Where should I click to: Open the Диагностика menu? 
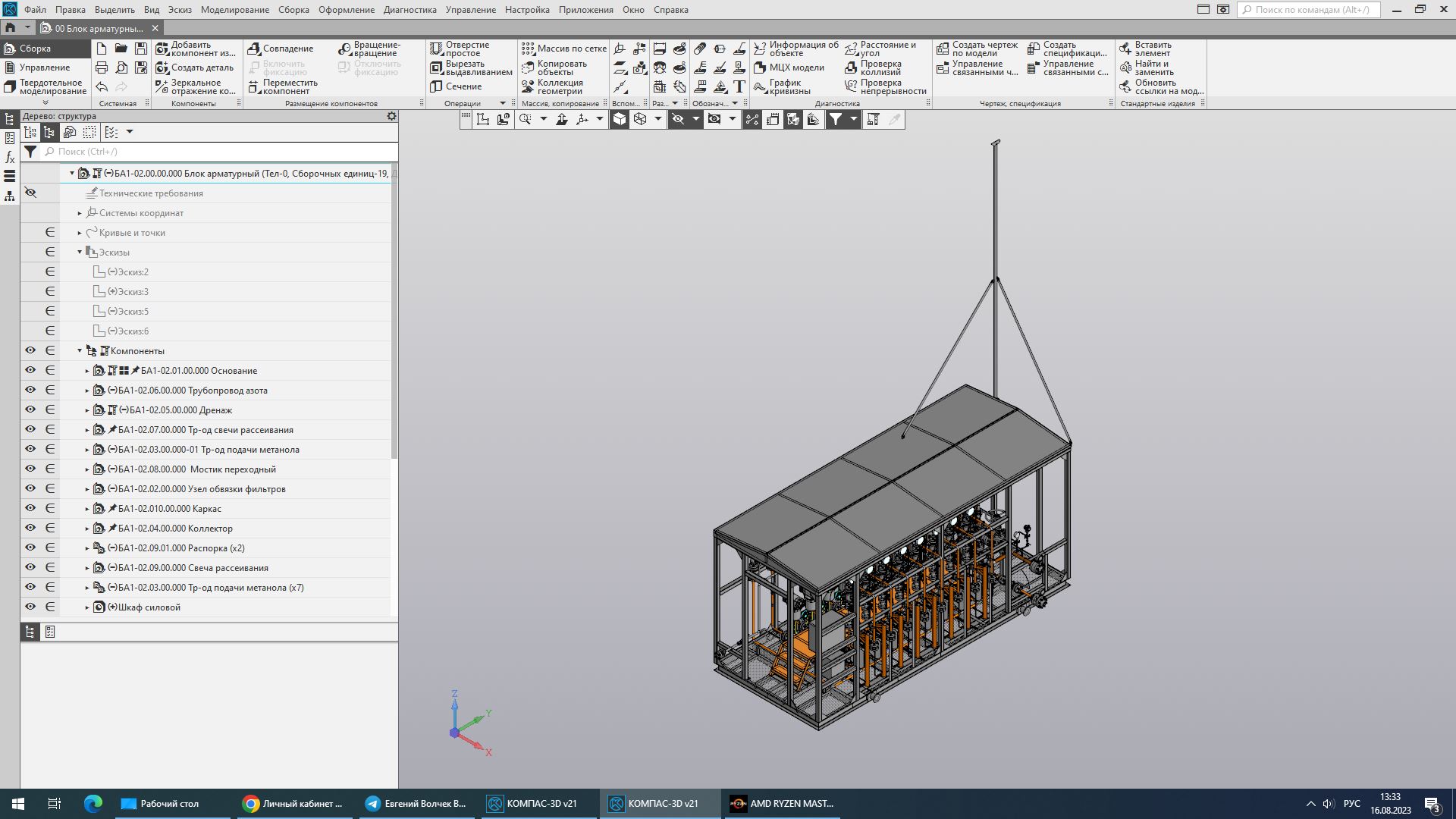[409, 10]
